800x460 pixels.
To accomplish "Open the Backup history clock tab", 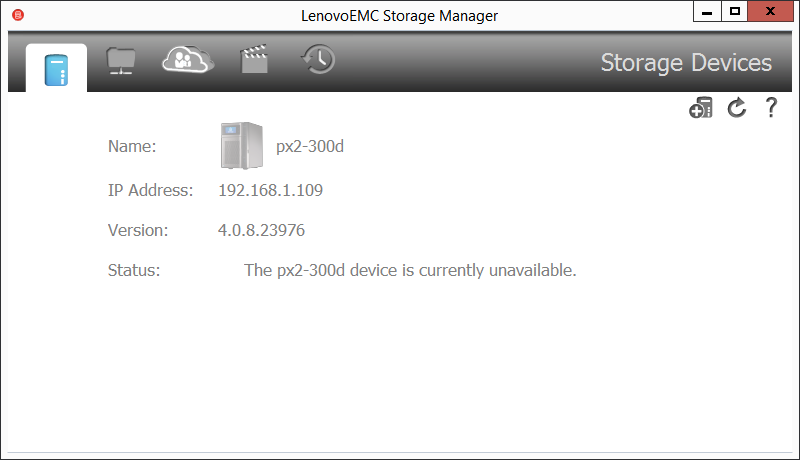I will coord(318,60).
